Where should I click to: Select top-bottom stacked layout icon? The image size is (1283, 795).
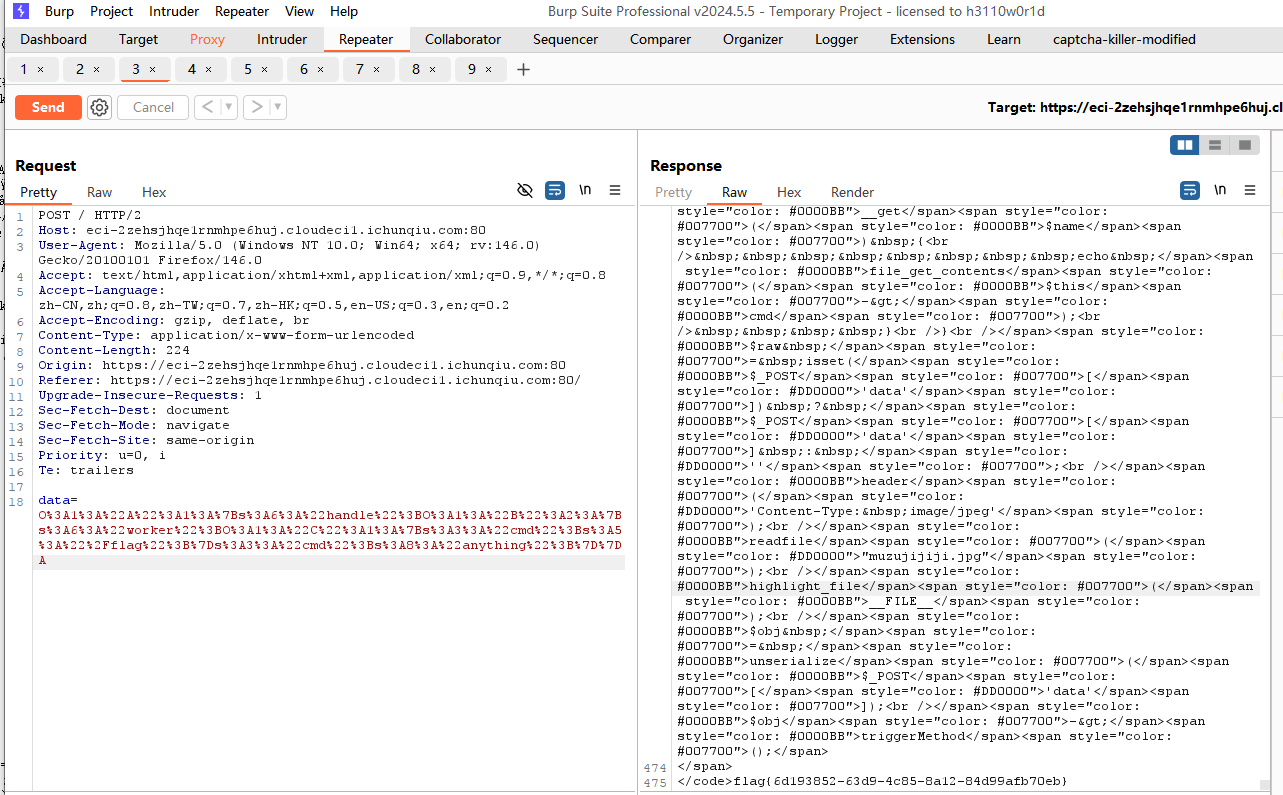(x=1215, y=145)
